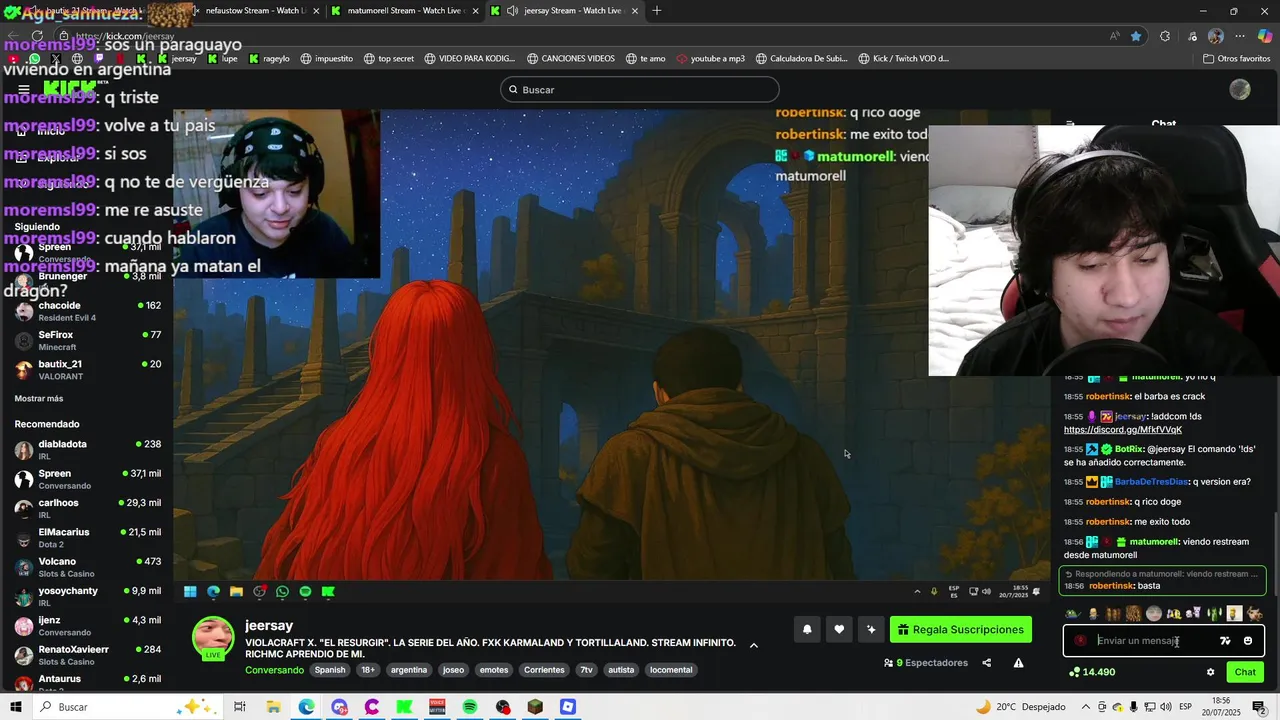Open youtube a mp3 bookmark
Image resolution: width=1280 pixels, height=720 pixels.
711,58
